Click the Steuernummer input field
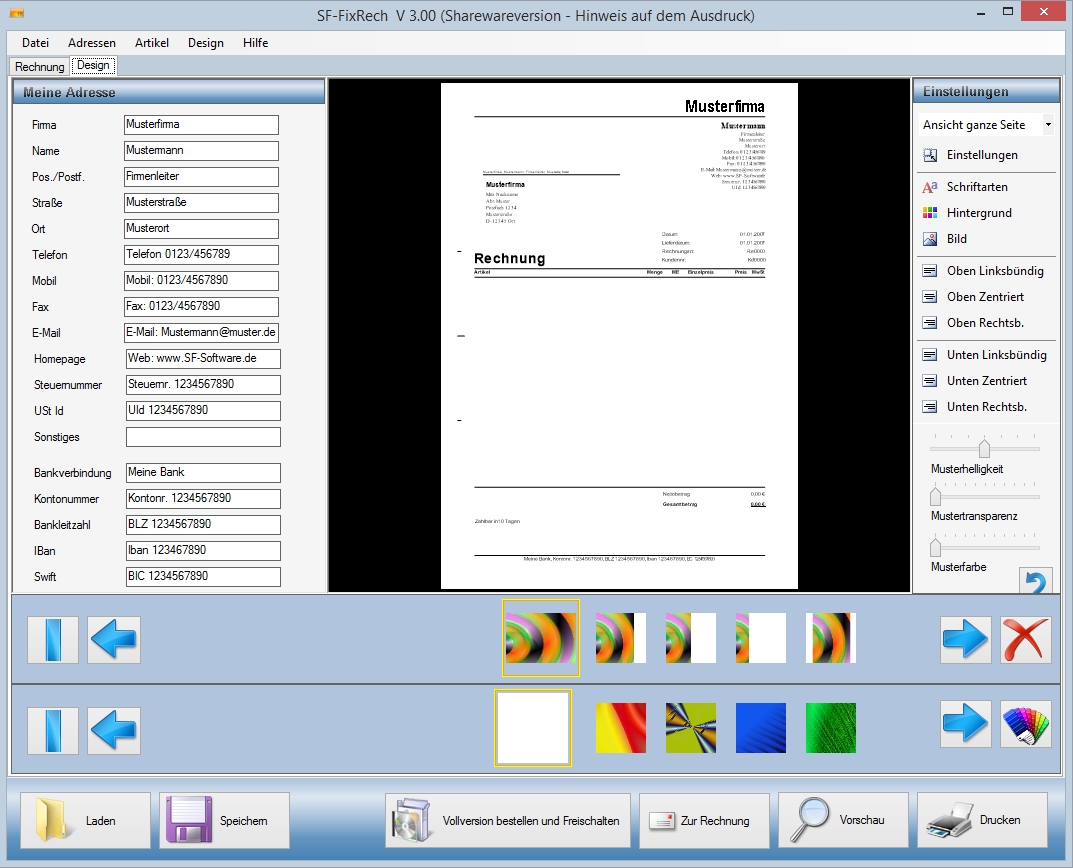1073x868 pixels. [x=203, y=385]
